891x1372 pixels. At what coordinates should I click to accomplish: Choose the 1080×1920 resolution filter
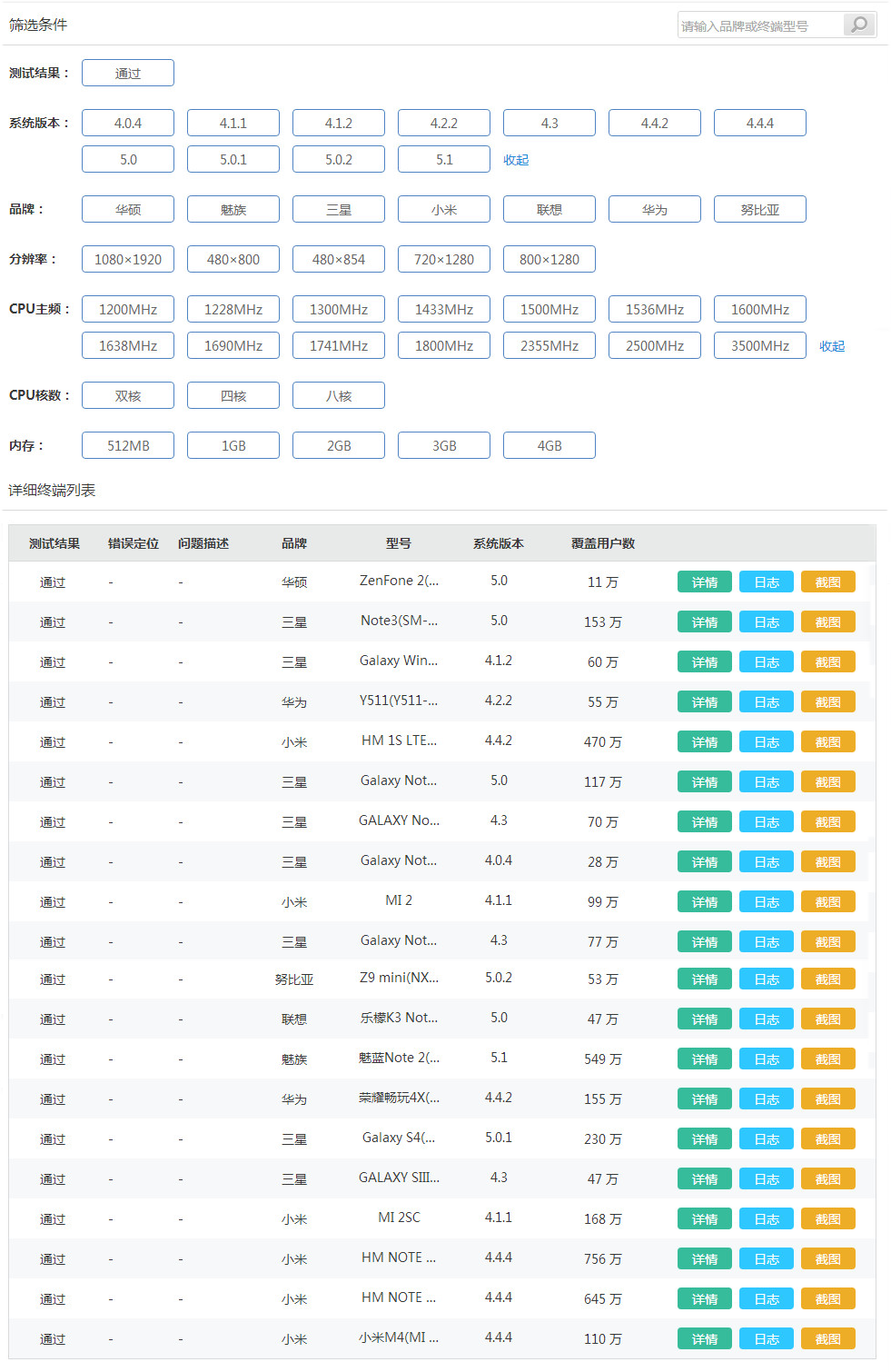[128, 259]
